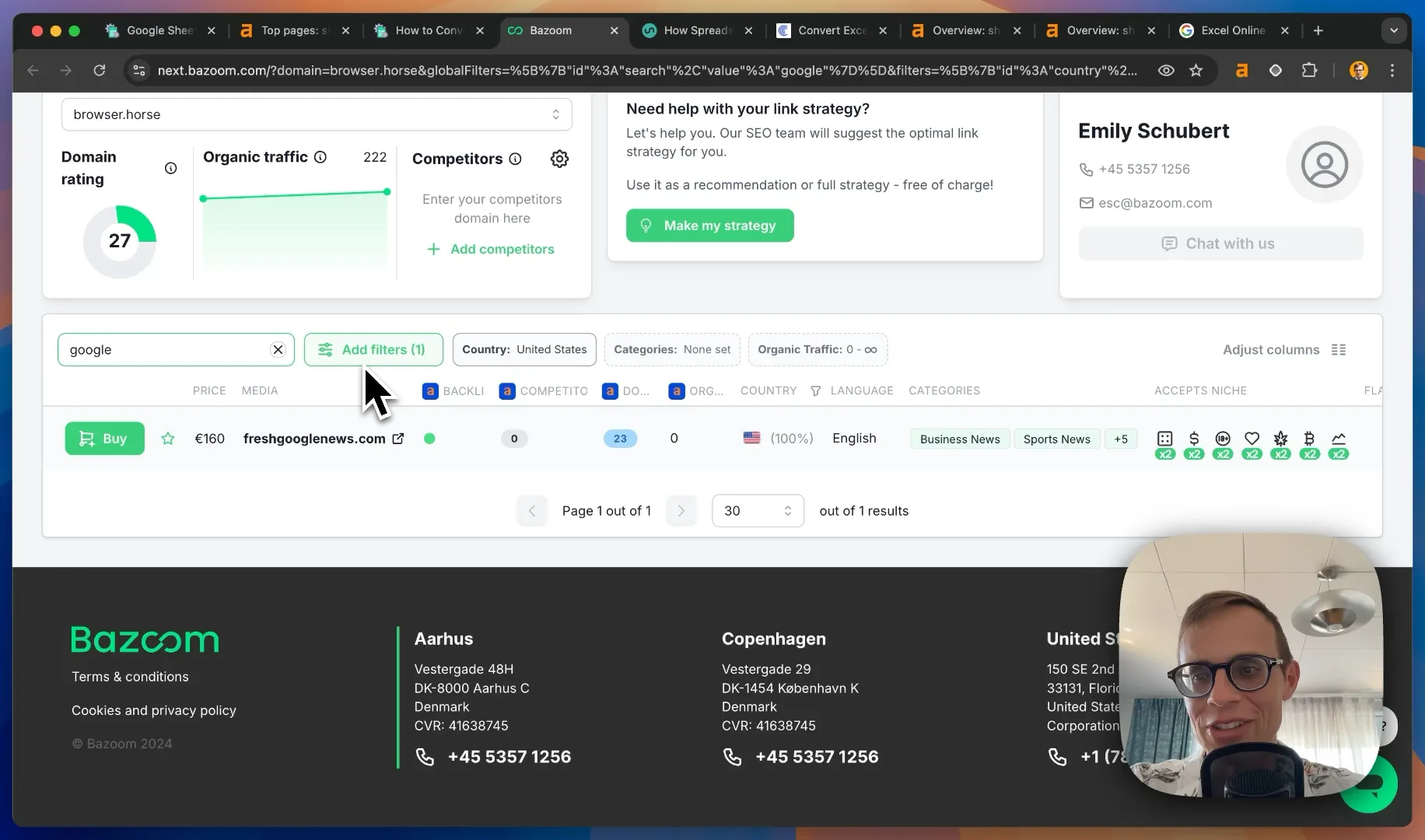
Task: Click the Bitcoin niche icon
Action: point(1309,439)
